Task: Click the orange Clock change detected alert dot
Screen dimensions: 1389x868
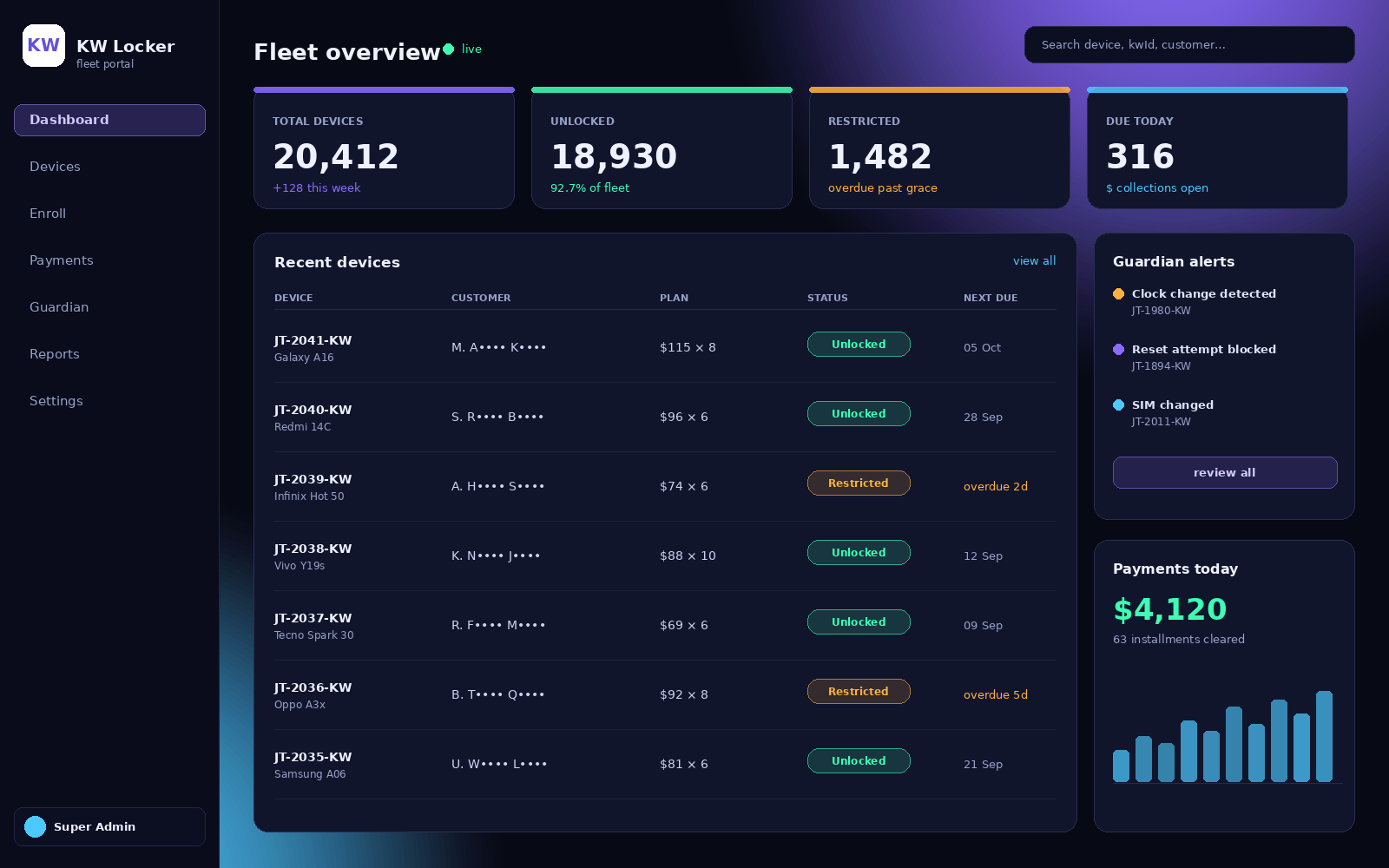Action: coord(1118,293)
